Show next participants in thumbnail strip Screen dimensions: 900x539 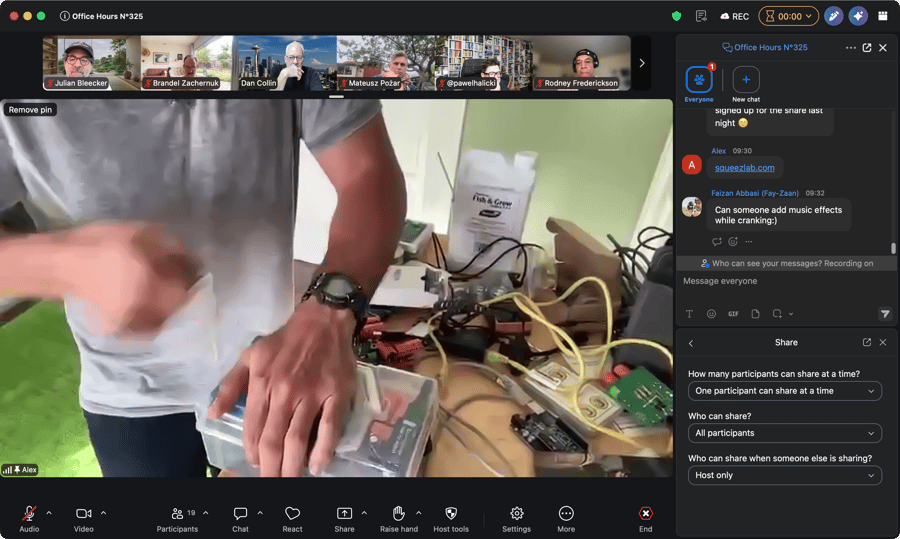tap(642, 63)
